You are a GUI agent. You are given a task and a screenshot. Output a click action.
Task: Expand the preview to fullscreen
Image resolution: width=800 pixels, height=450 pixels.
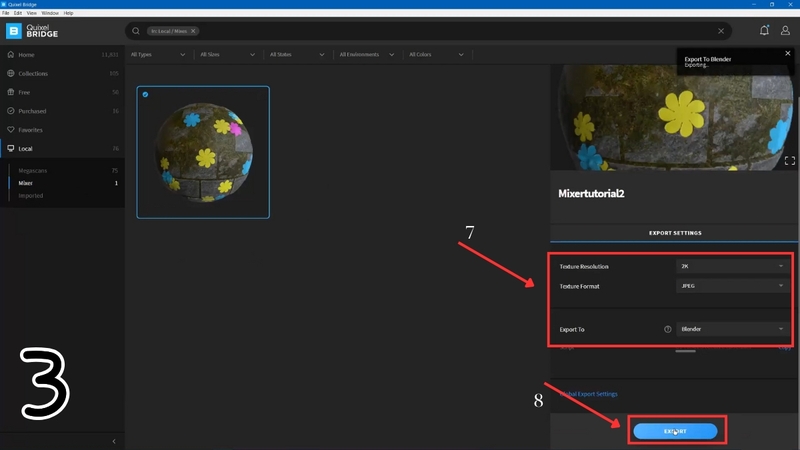coord(790,161)
